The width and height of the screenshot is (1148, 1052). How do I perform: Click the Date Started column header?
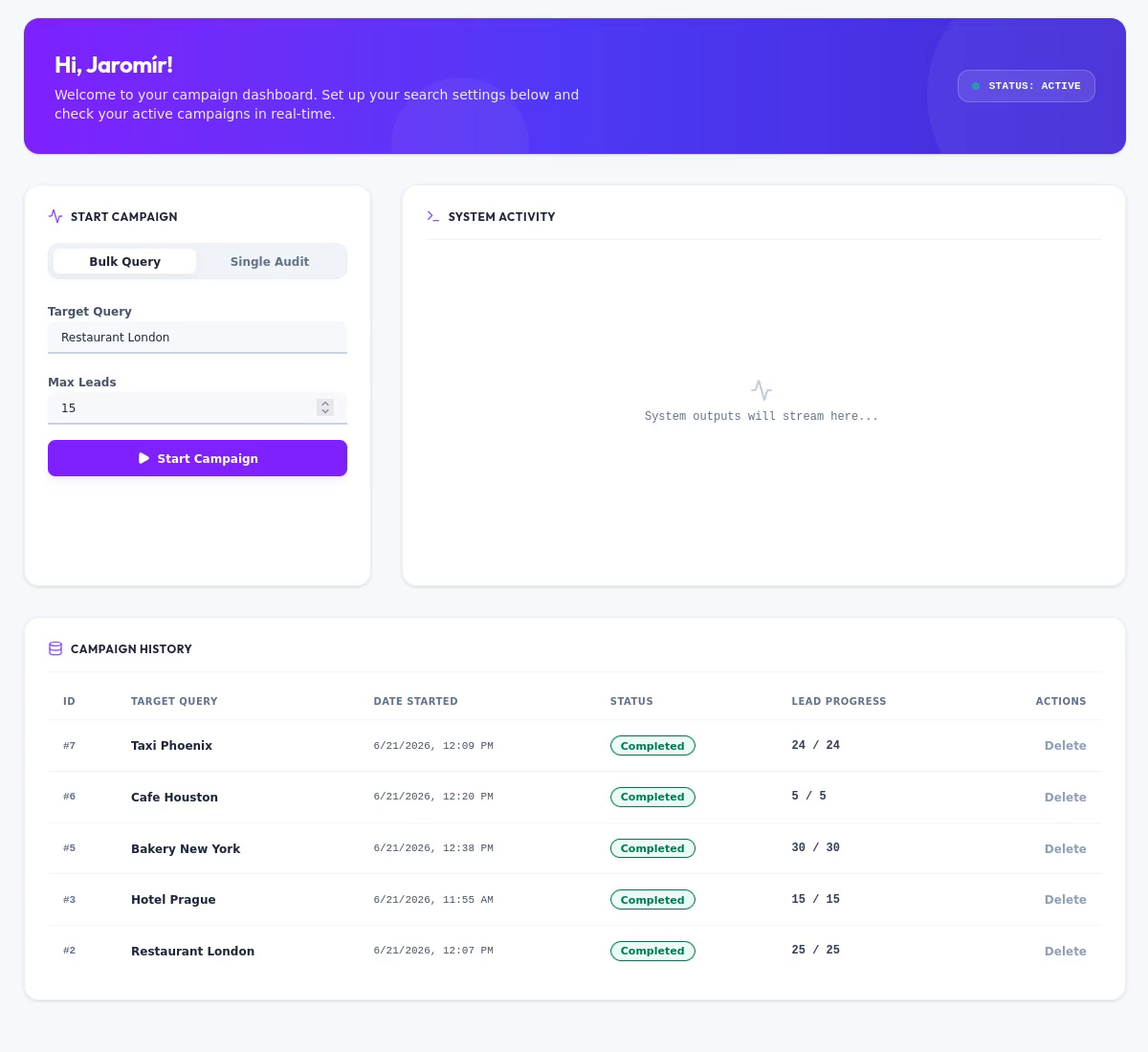click(x=415, y=701)
